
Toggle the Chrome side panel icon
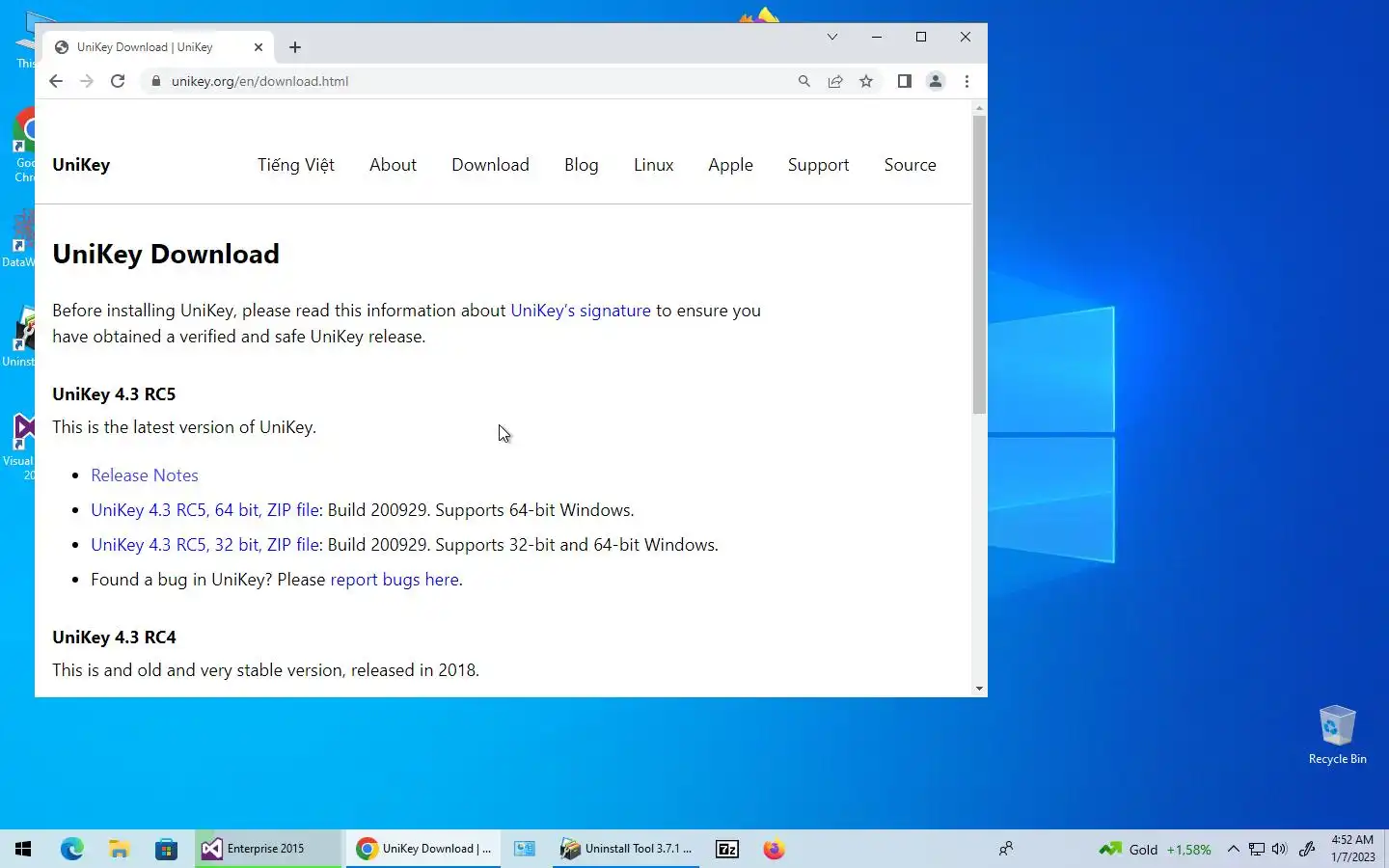904,81
